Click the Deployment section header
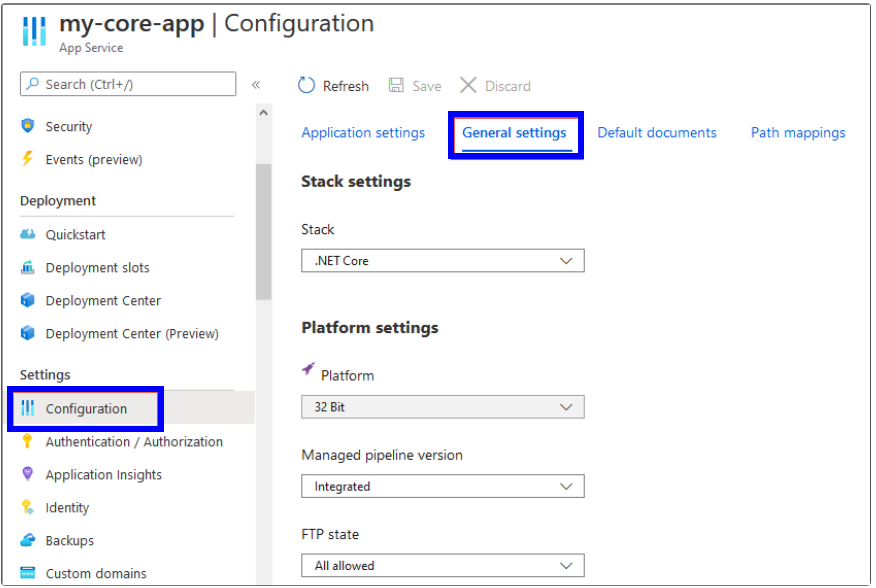This screenshot has width=876, height=588. 58,201
